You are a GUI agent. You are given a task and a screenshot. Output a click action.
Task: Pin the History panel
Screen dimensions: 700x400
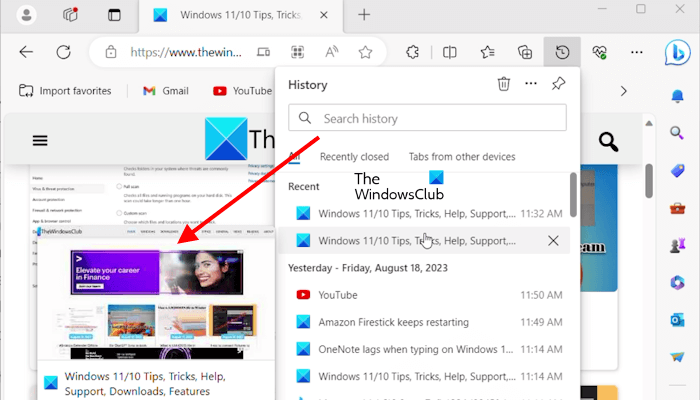click(558, 83)
